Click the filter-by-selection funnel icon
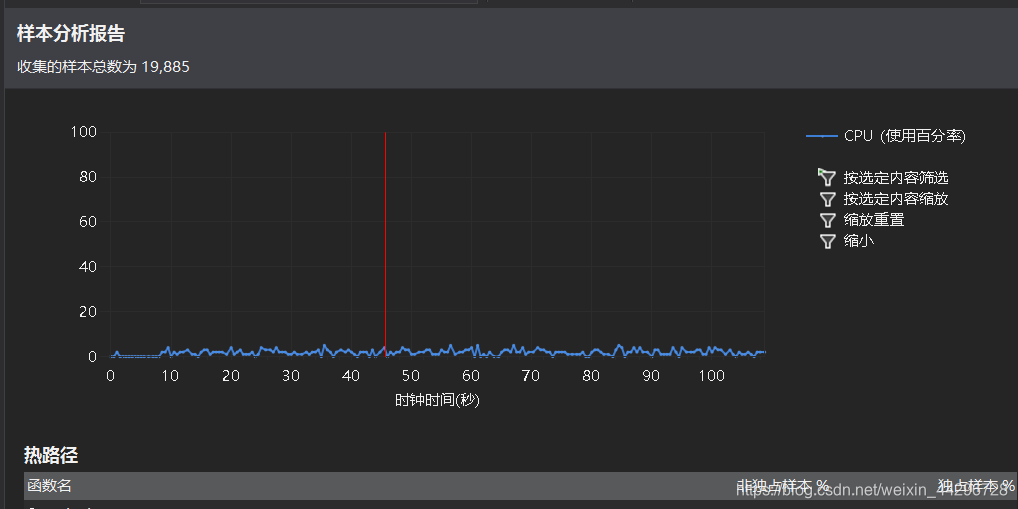 (826, 177)
